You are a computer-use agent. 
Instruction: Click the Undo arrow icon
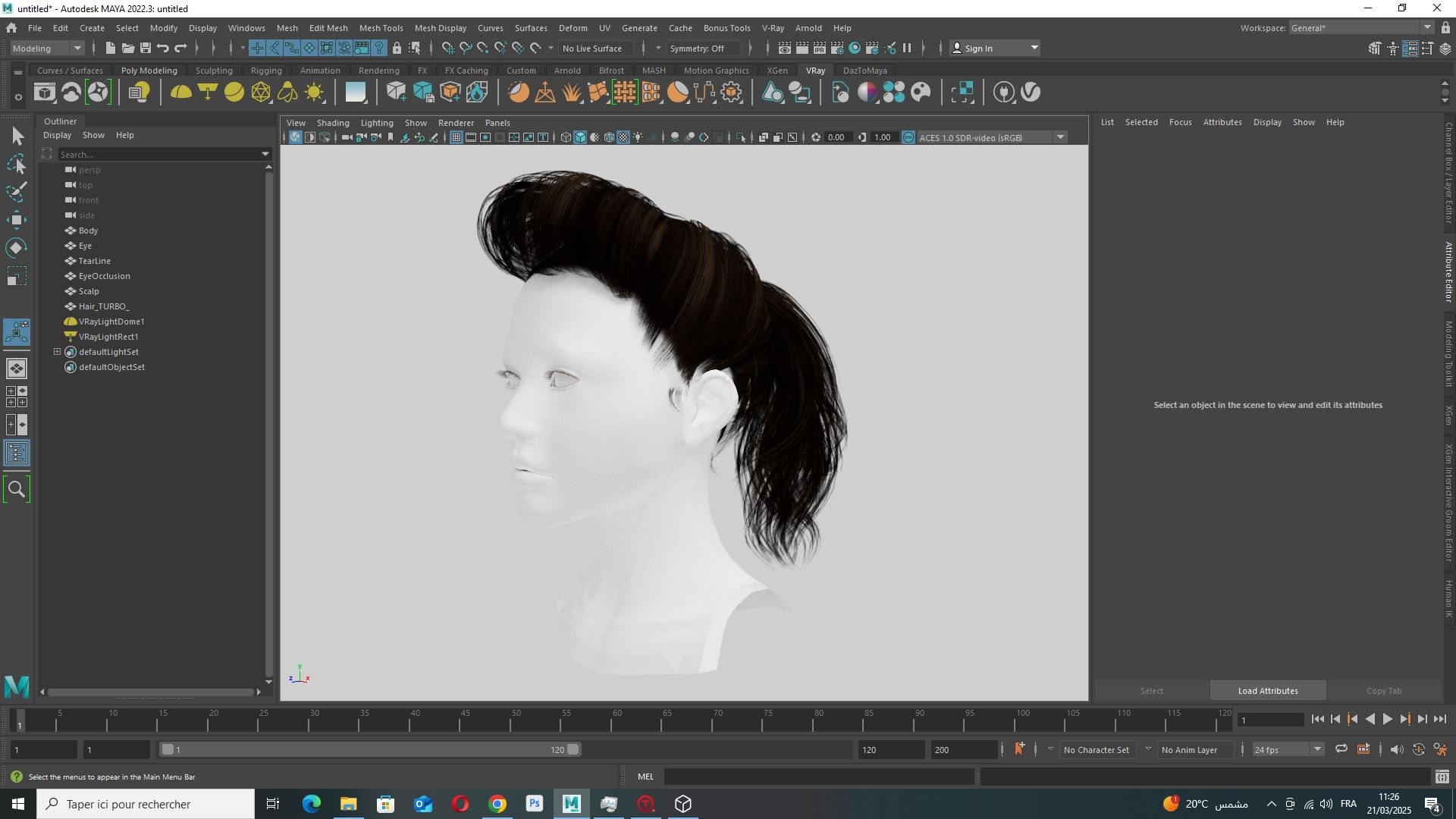162,48
